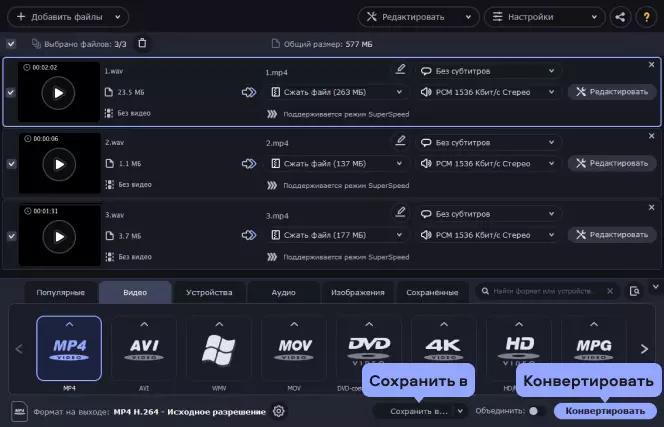Play preview of 3.wav
This screenshot has height=427, width=664.
[59, 236]
